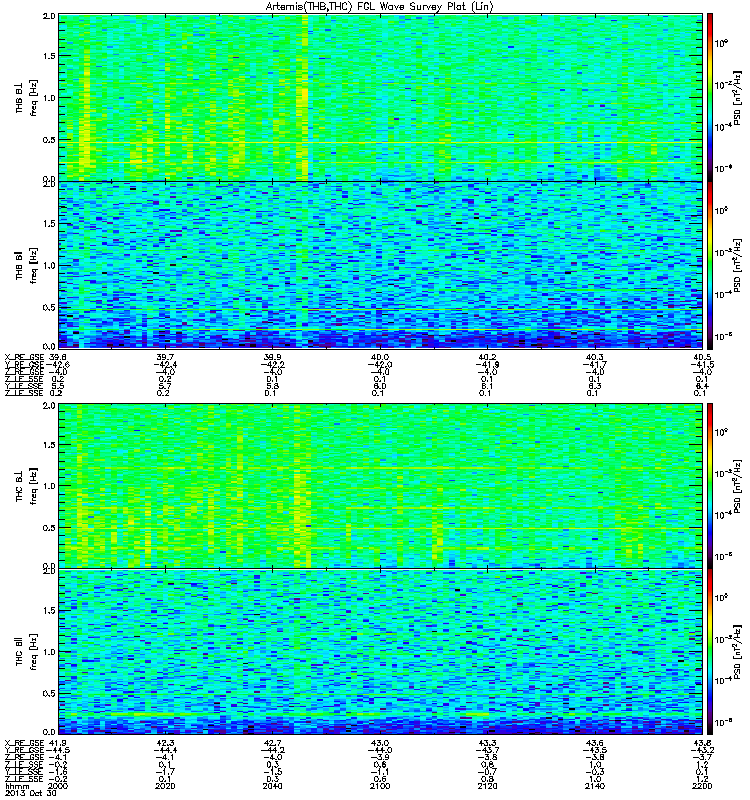750x800 pixels.
Task: Click the PSD color bar beside THB B-parallel panel
Action: tap(710, 265)
